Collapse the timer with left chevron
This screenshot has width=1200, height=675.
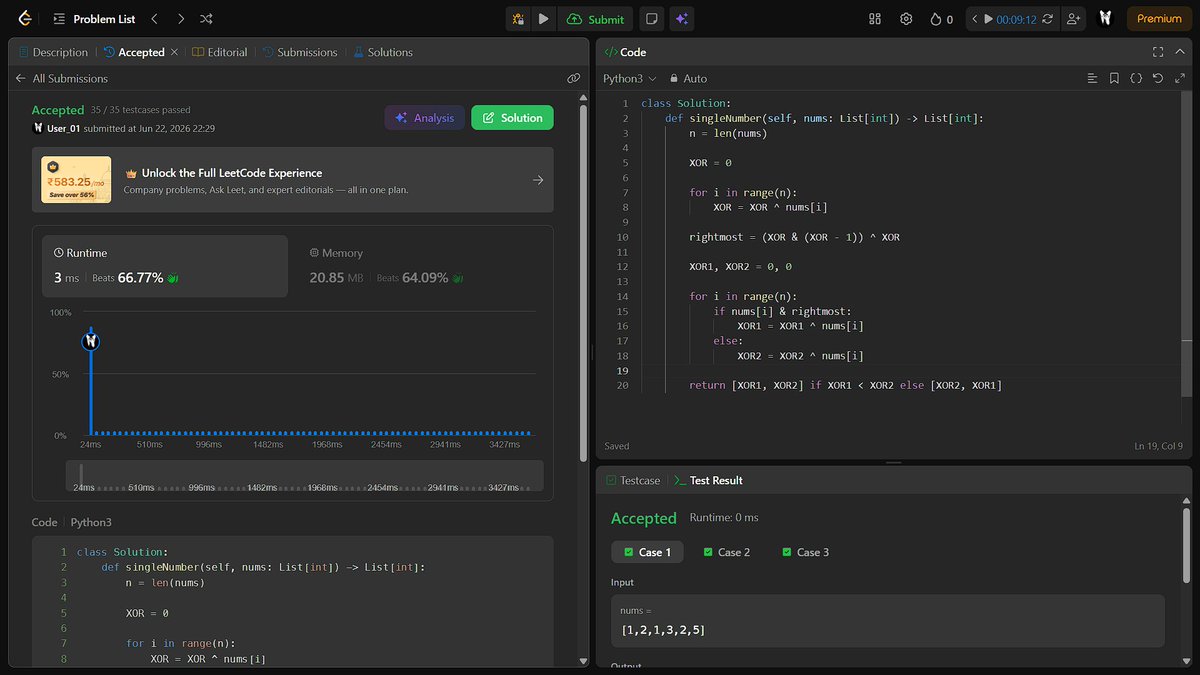(975, 18)
